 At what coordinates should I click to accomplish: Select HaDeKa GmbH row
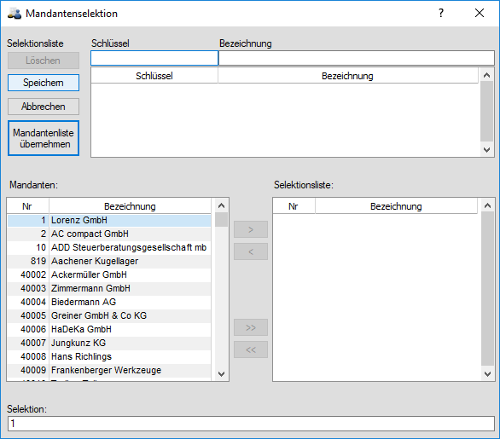pyautogui.click(x=109, y=329)
